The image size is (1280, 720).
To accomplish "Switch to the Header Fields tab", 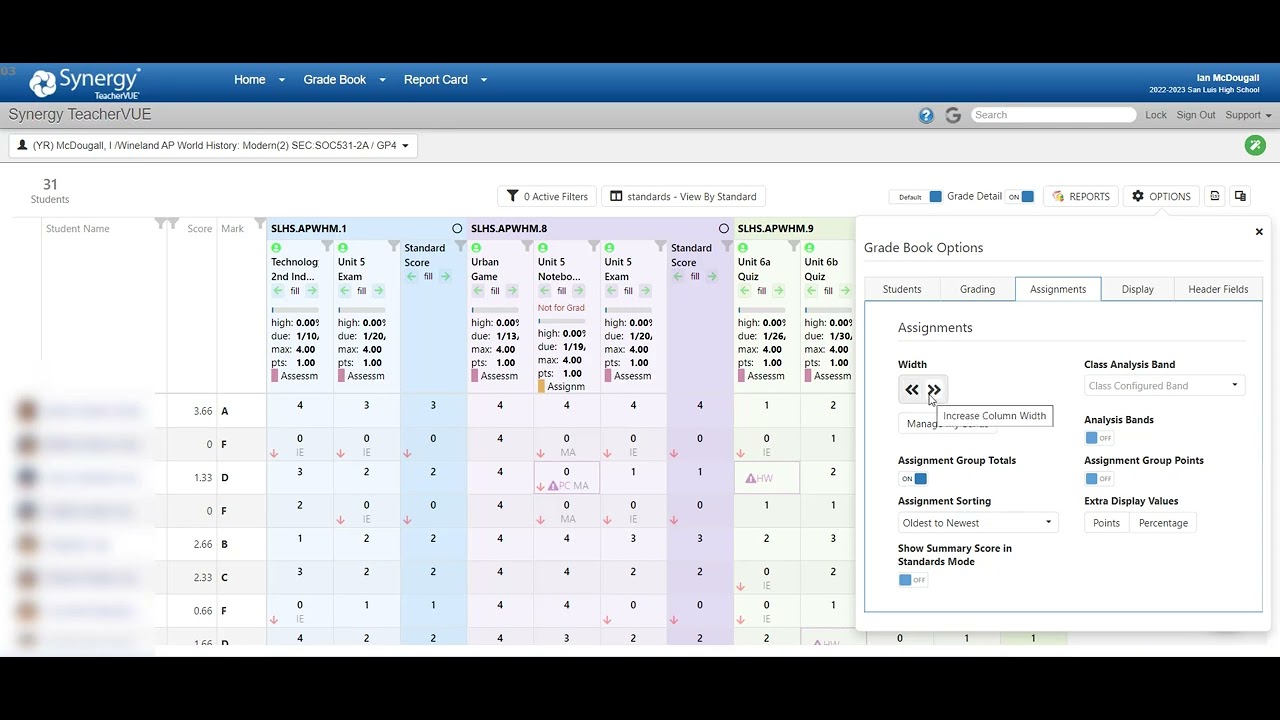I will [1218, 289].
